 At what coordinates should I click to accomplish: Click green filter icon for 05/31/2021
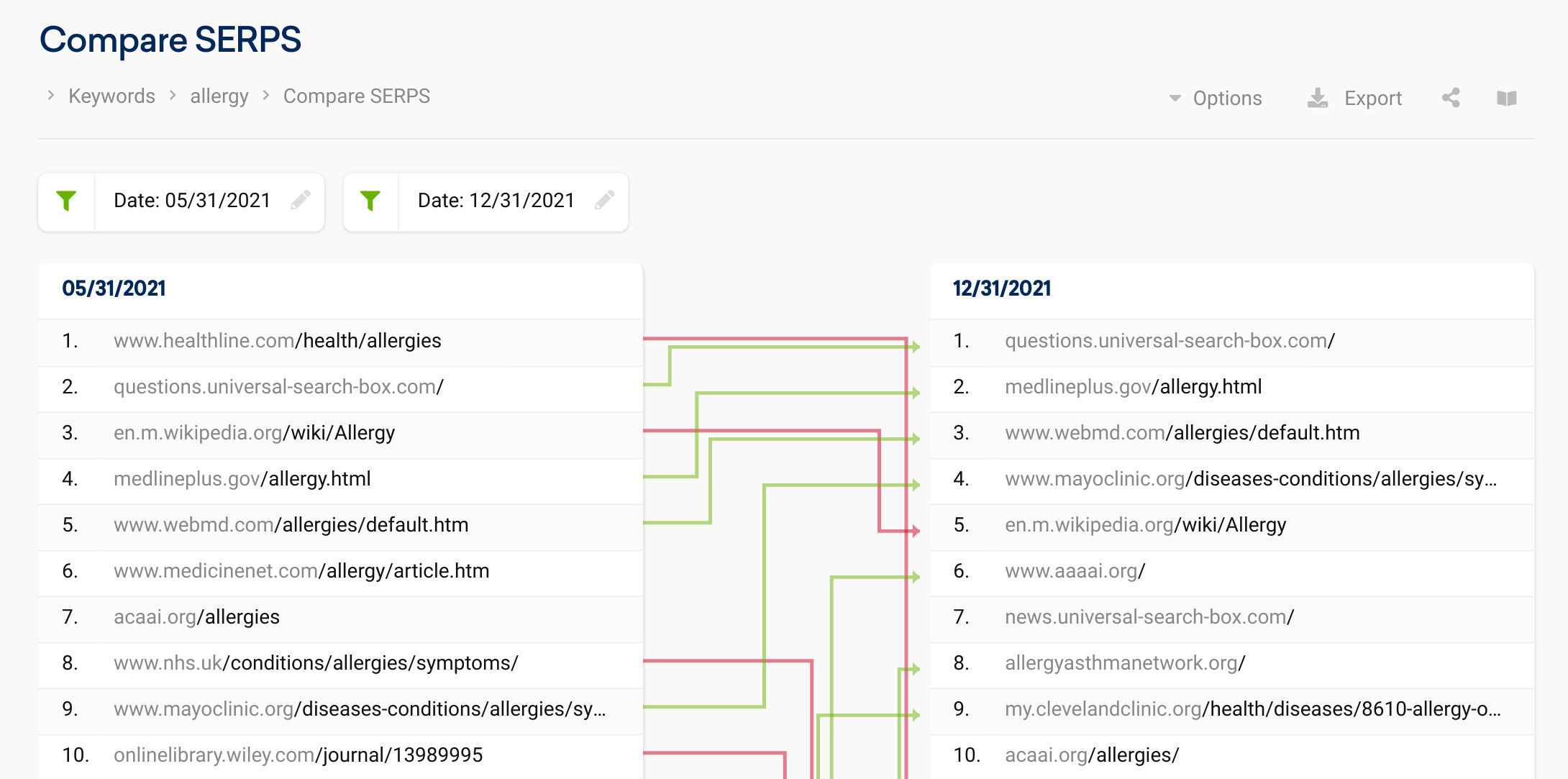pos(66,201)
